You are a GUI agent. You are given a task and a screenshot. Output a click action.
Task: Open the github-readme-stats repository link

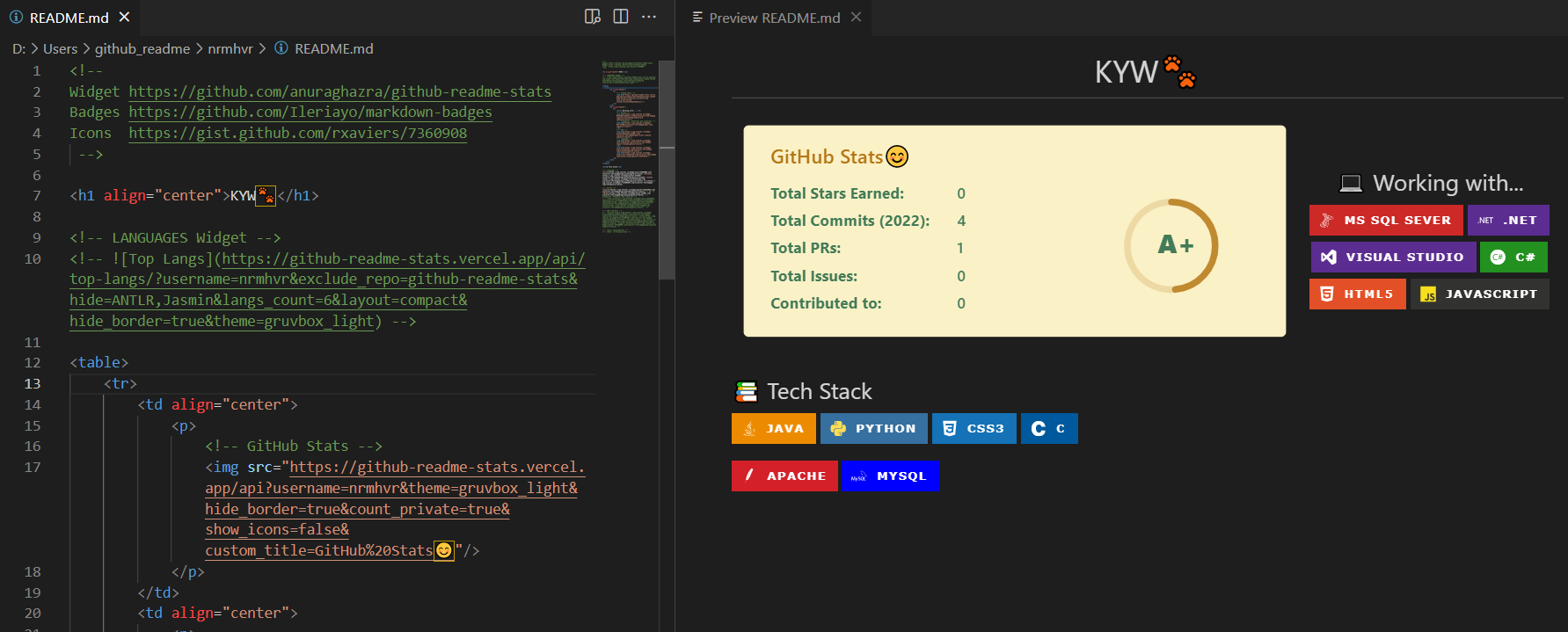coord(340,91)
